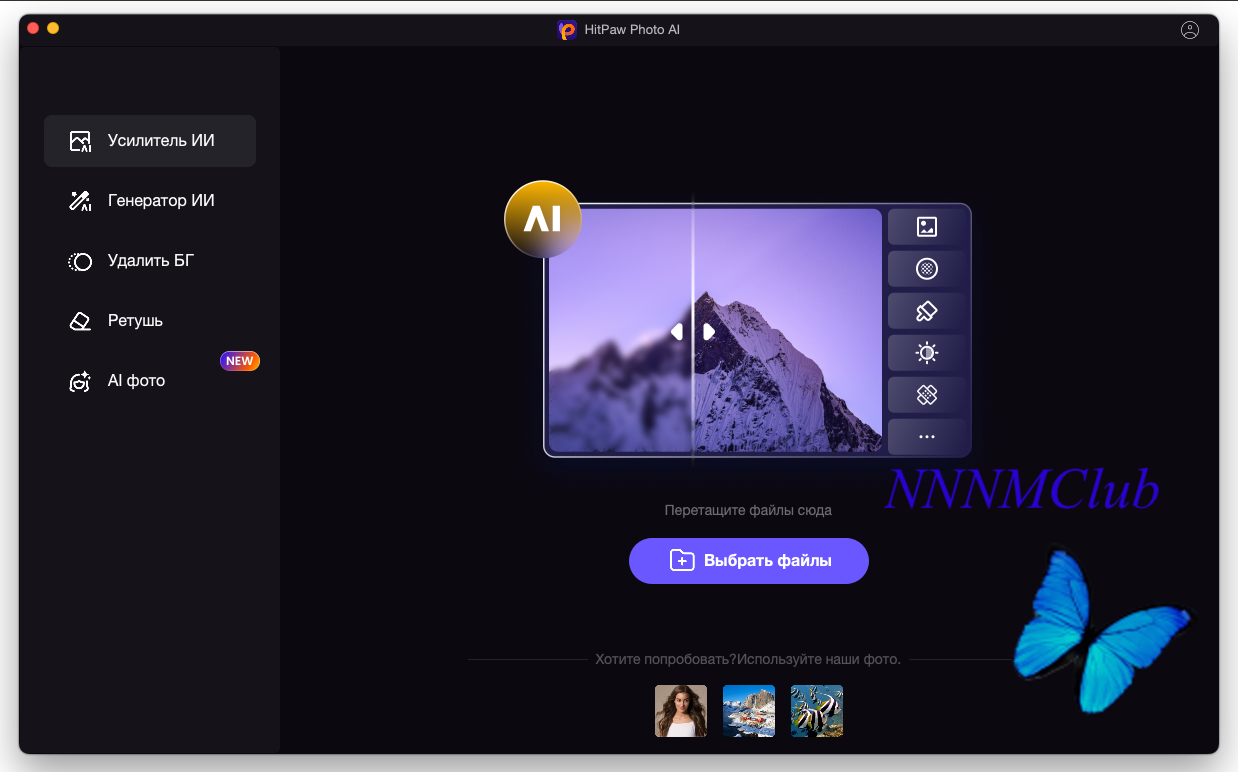Click the NEW badge beside AI фото
Viewport: 1238px width, 772px height.
pyautogui.click(x=240, y=361)
